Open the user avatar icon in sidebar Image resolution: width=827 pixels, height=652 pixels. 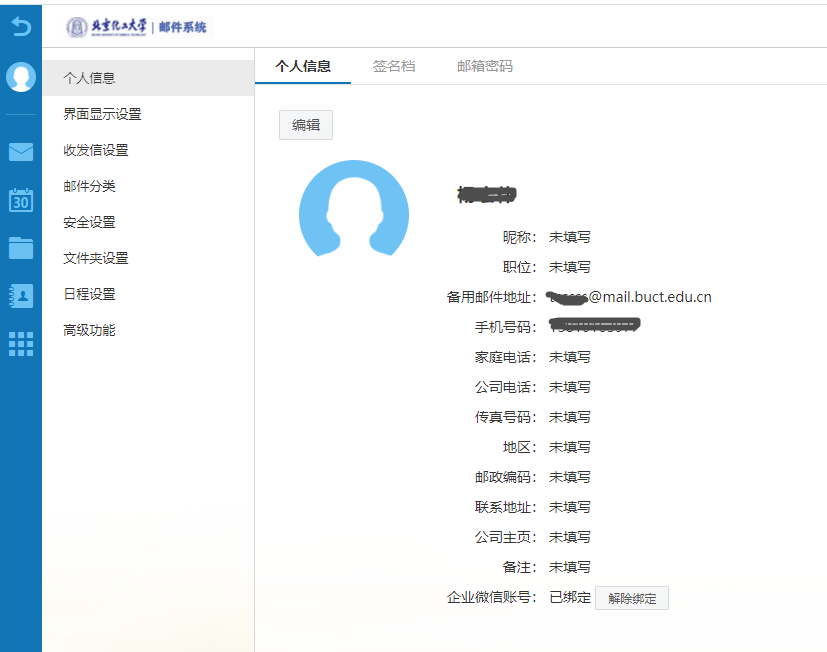tap(21, 77)
